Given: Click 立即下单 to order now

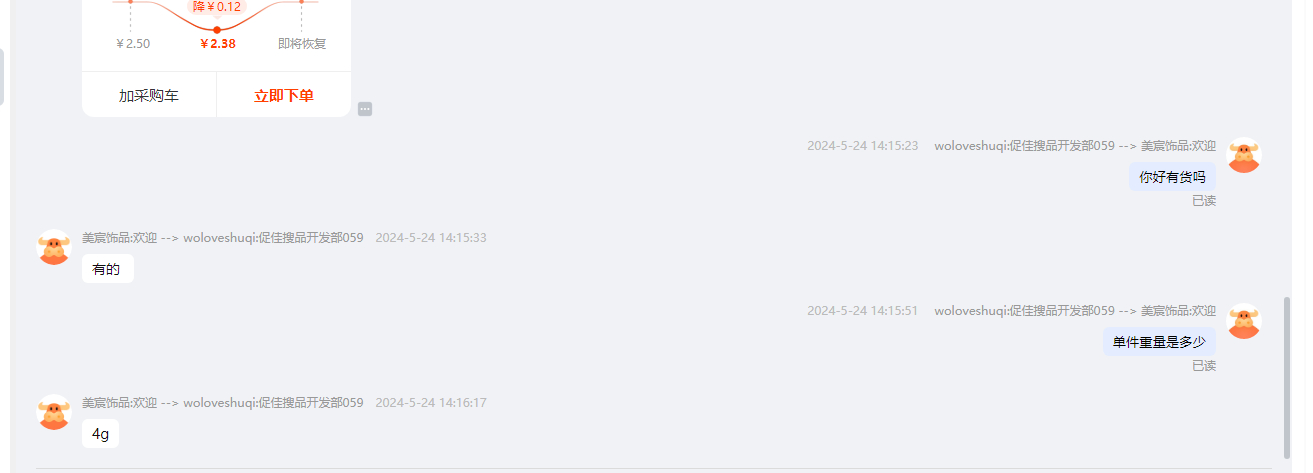Looking at the screenshot, I should coord(284,96).
